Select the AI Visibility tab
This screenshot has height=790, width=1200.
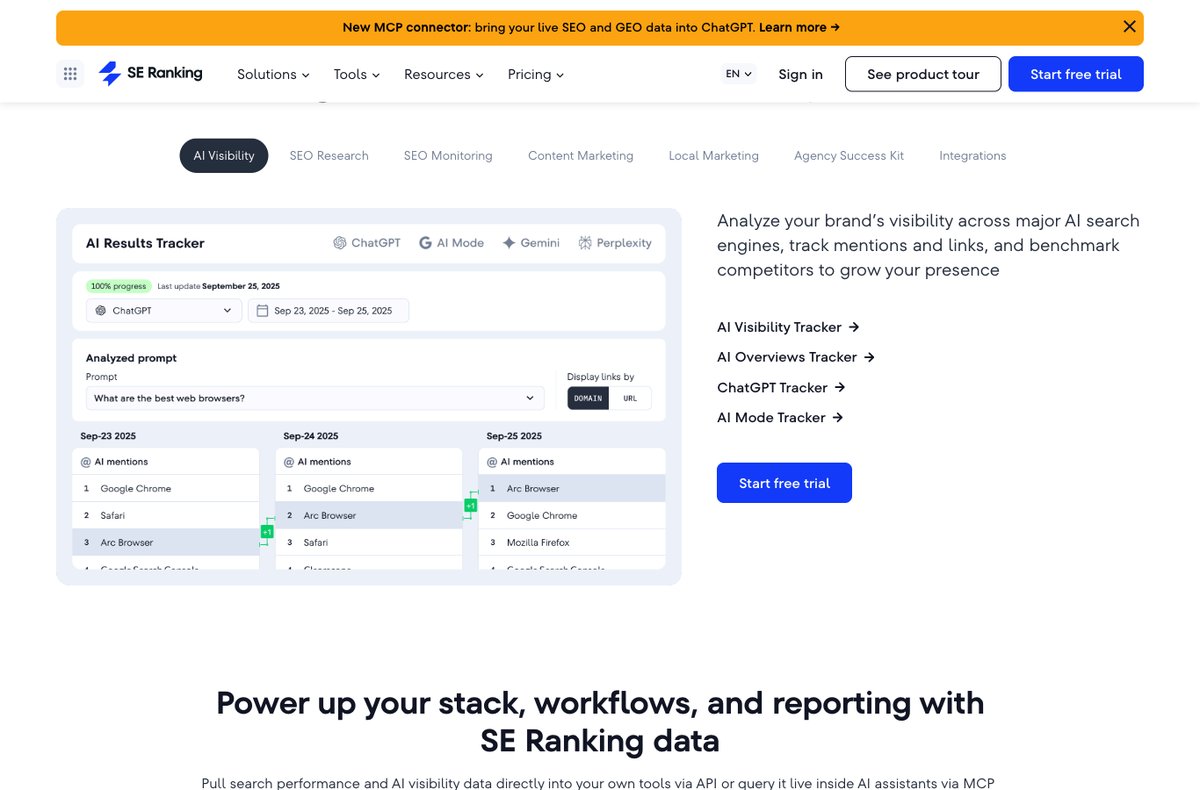(x=224, y=156)
